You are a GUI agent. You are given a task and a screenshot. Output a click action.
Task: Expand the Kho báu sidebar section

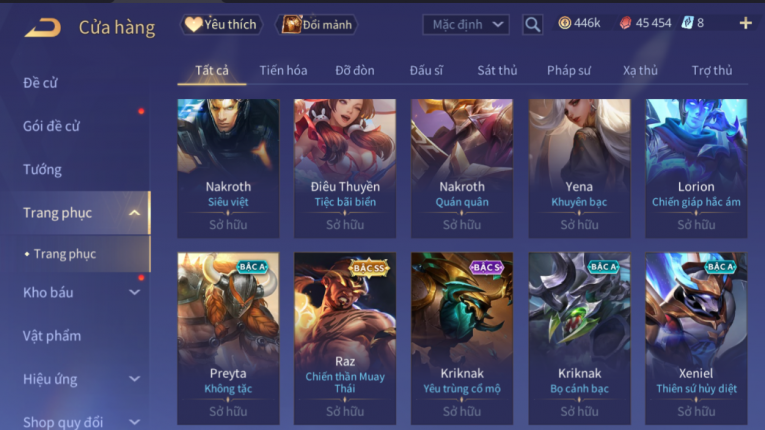(134, 292)
